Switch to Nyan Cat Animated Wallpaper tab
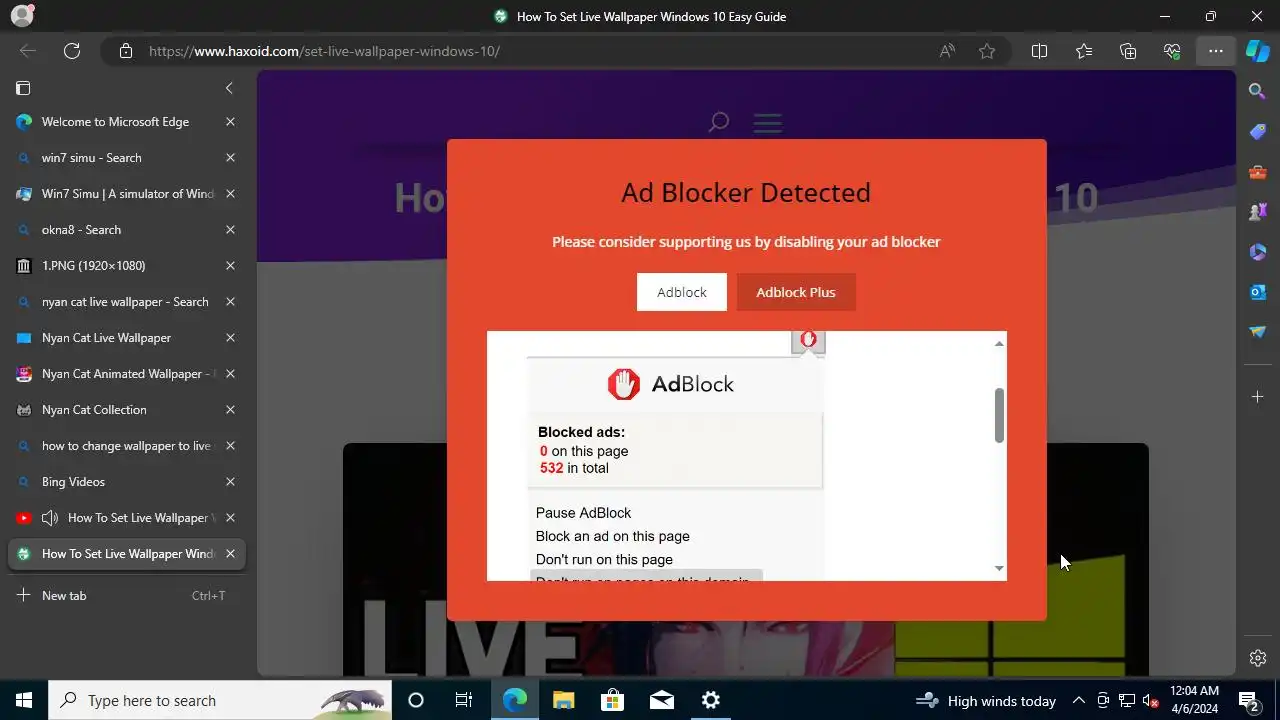 coord(125,374)
